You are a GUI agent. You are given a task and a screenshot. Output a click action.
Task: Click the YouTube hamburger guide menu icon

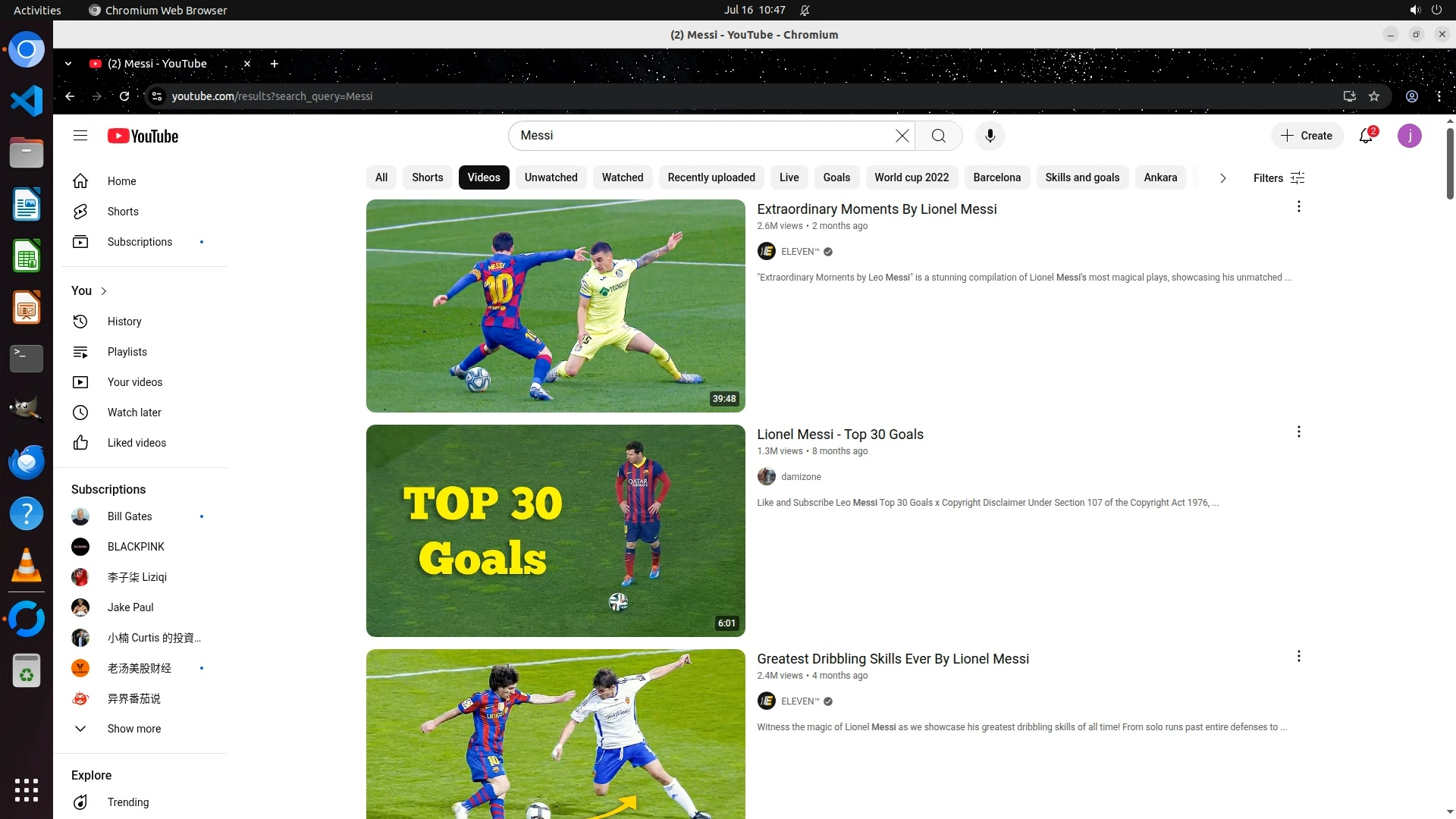click(80, 136)
